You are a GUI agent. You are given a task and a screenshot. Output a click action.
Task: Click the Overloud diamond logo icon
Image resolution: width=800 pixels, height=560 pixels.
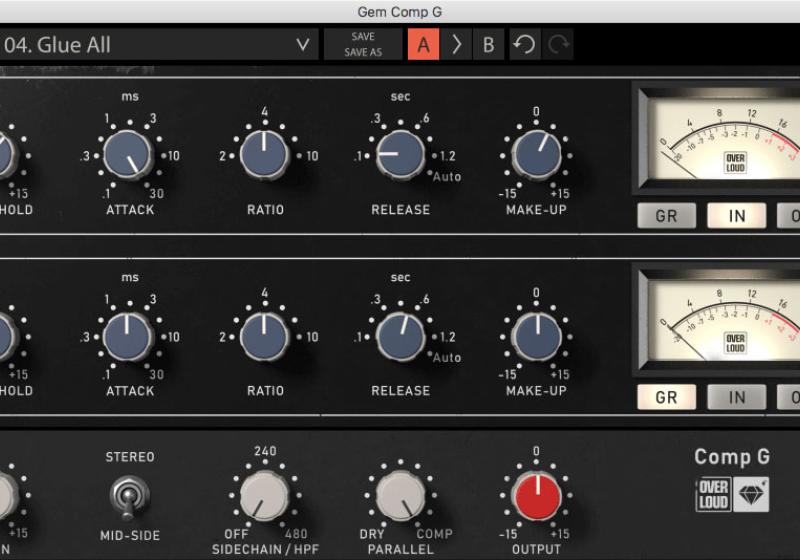click(x=751, y=495)
